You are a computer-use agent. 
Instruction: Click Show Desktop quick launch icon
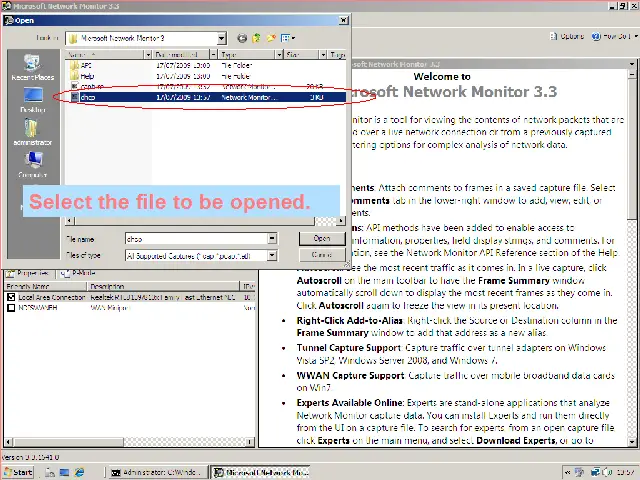coord(64,472)
